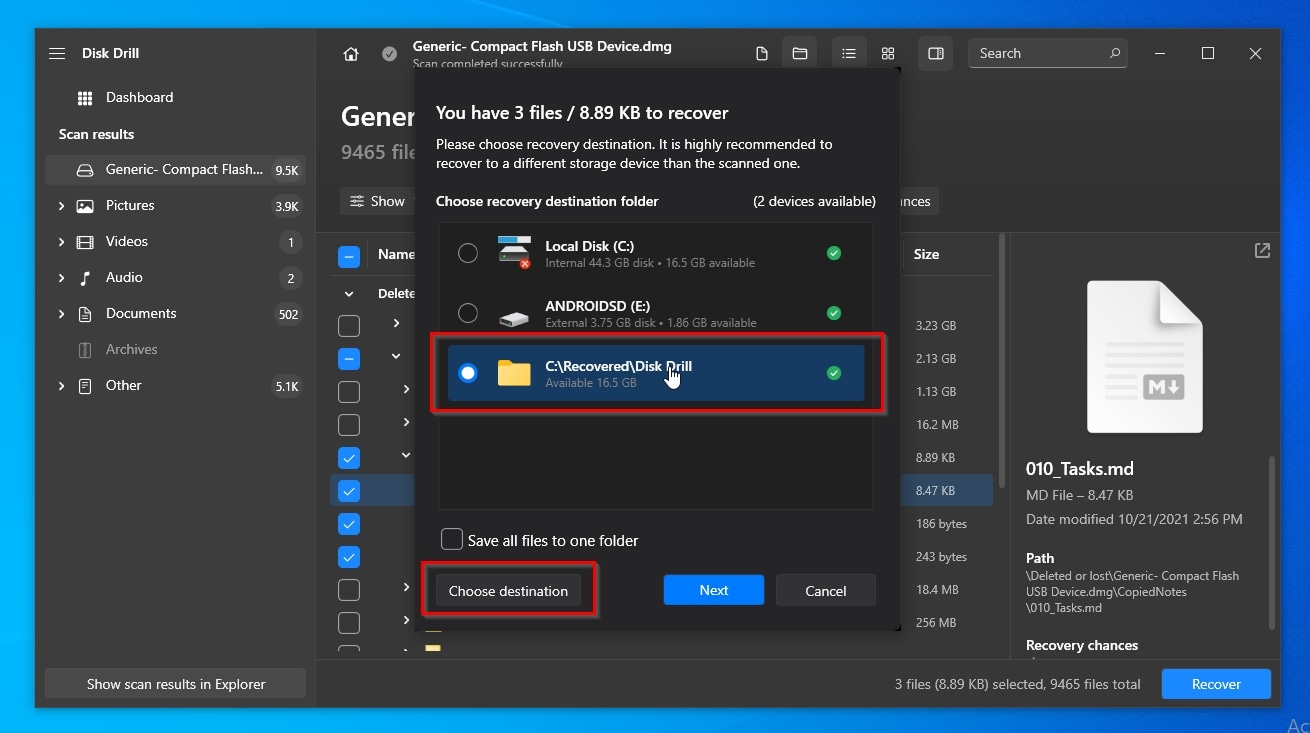The height and width of the screenshot is (733, 1310).
Task: Switch to folder view icon
Action: pos(800,54)
